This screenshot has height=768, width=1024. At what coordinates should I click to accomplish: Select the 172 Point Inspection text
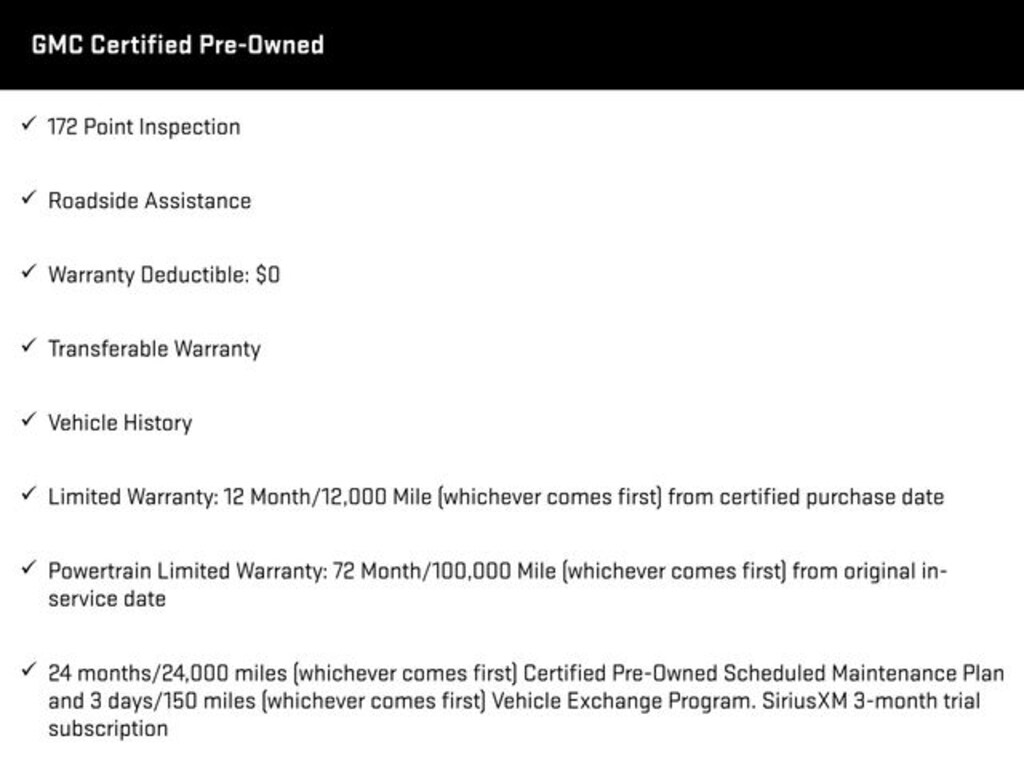[x=144, y=127]
